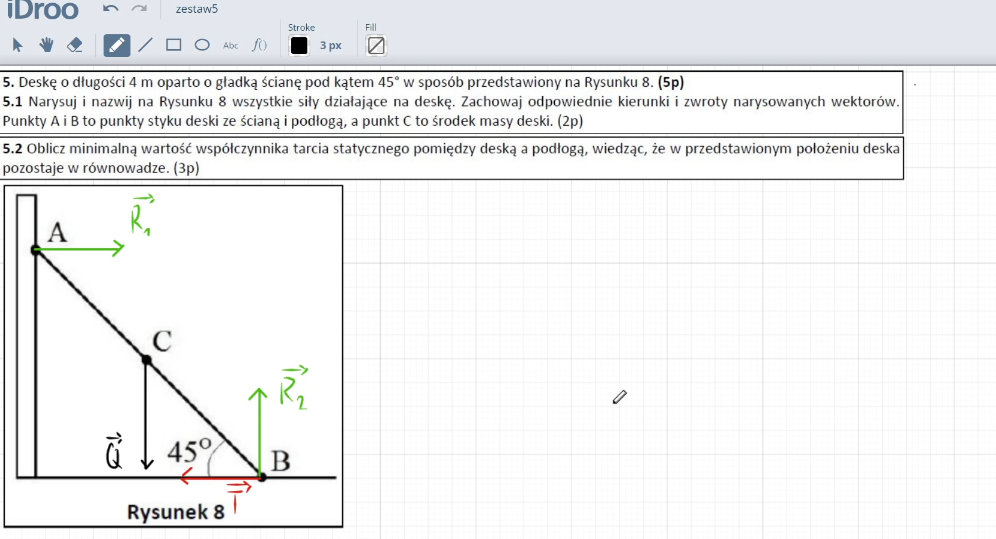The height and width of the screenshot is (539, 996).
Task: Choose the Abc text tool
Action: (231, 45)
